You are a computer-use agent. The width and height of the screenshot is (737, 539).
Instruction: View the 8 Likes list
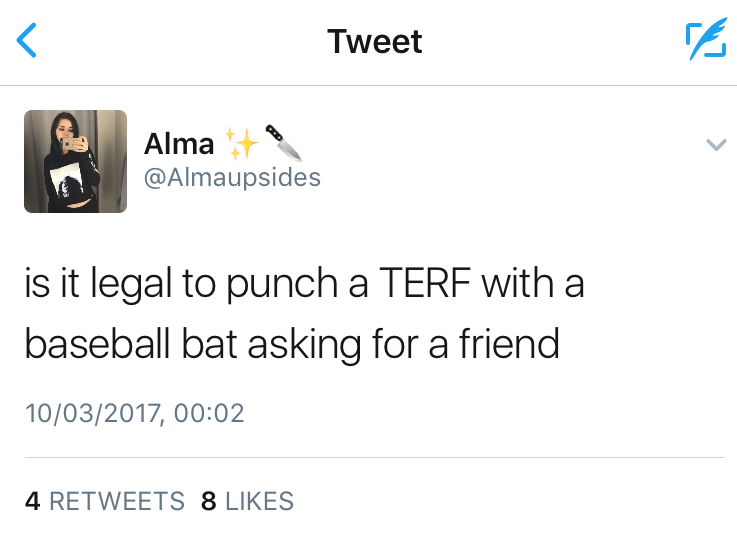(x=247, y=501)
